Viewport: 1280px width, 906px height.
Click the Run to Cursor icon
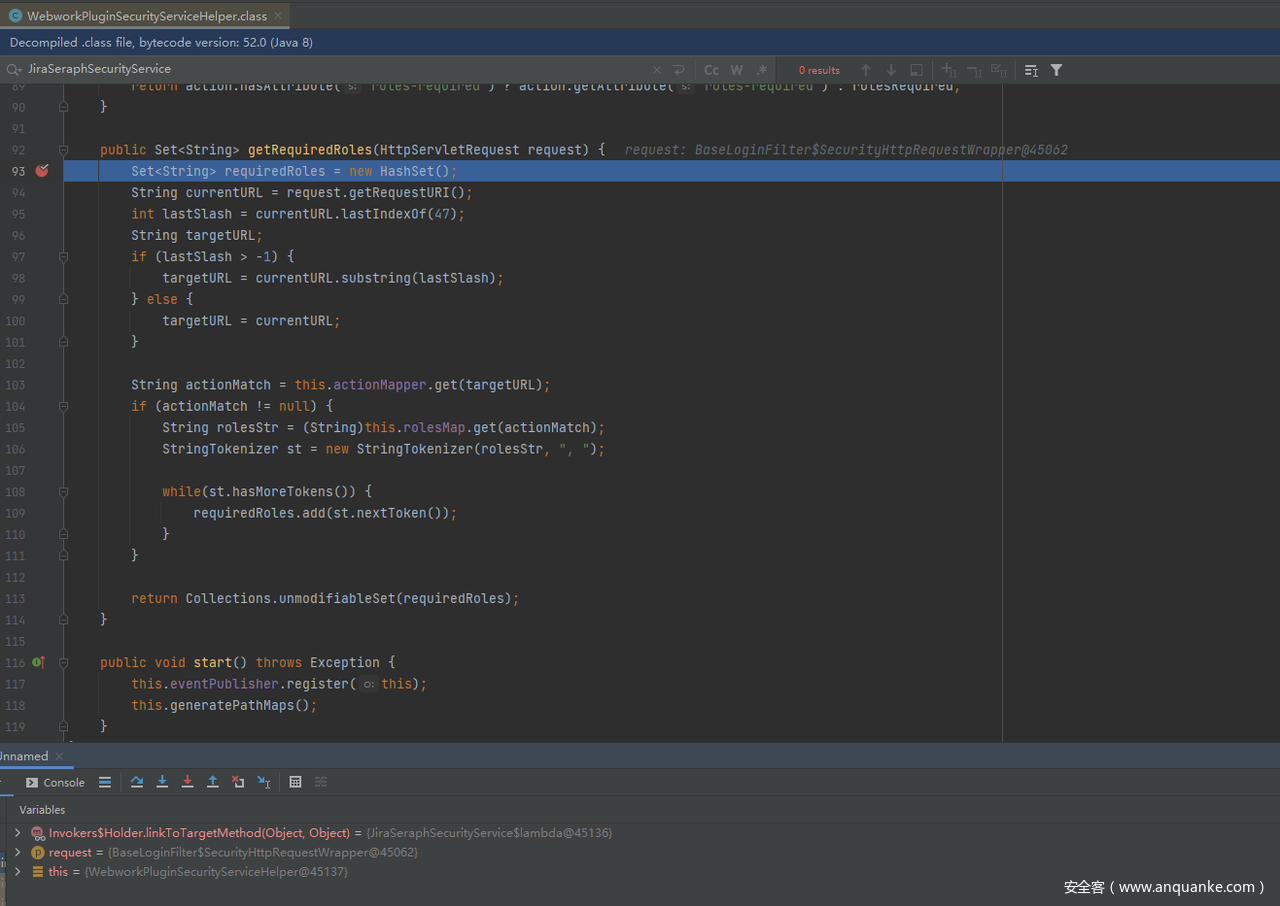point(264,782)
